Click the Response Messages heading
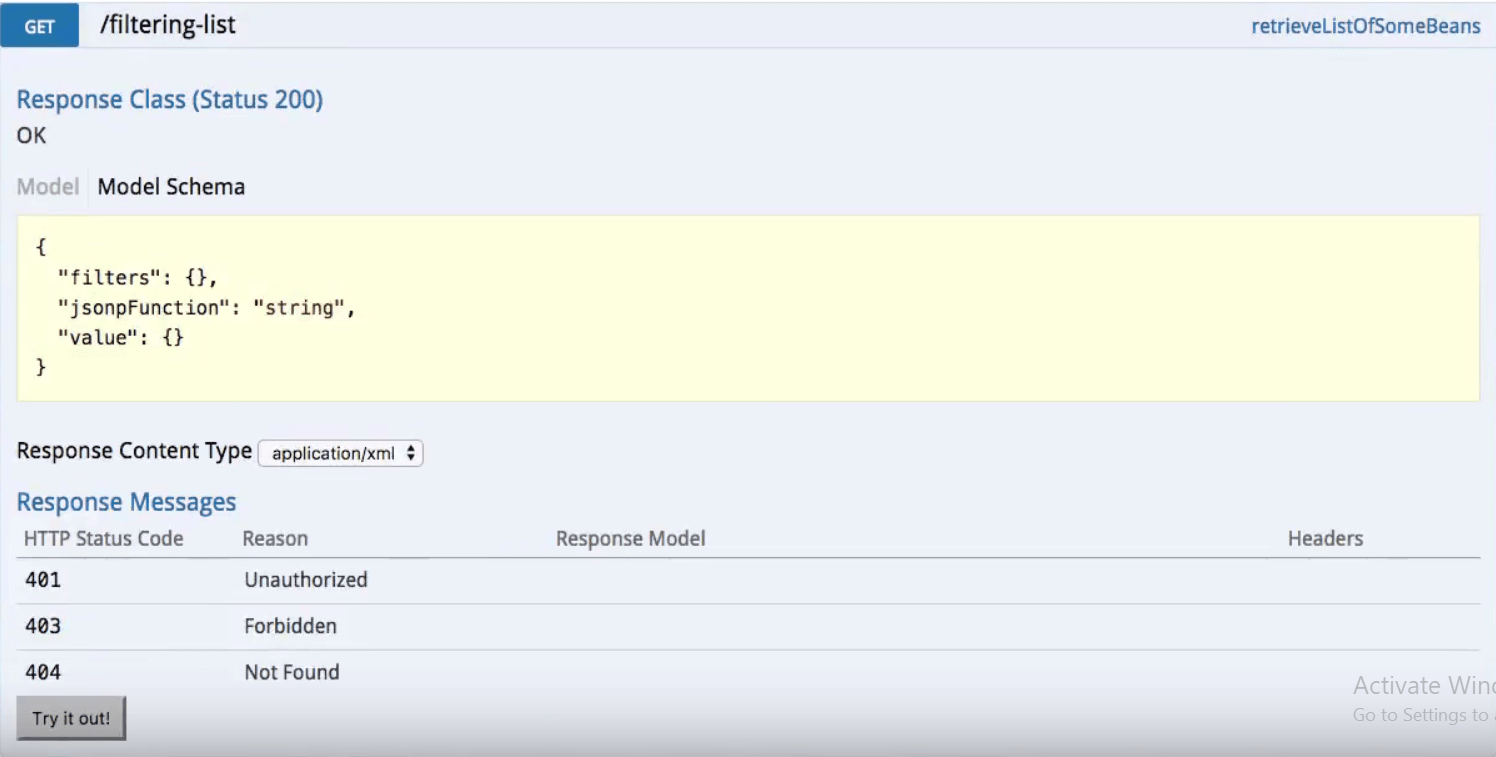 [125, 501]
